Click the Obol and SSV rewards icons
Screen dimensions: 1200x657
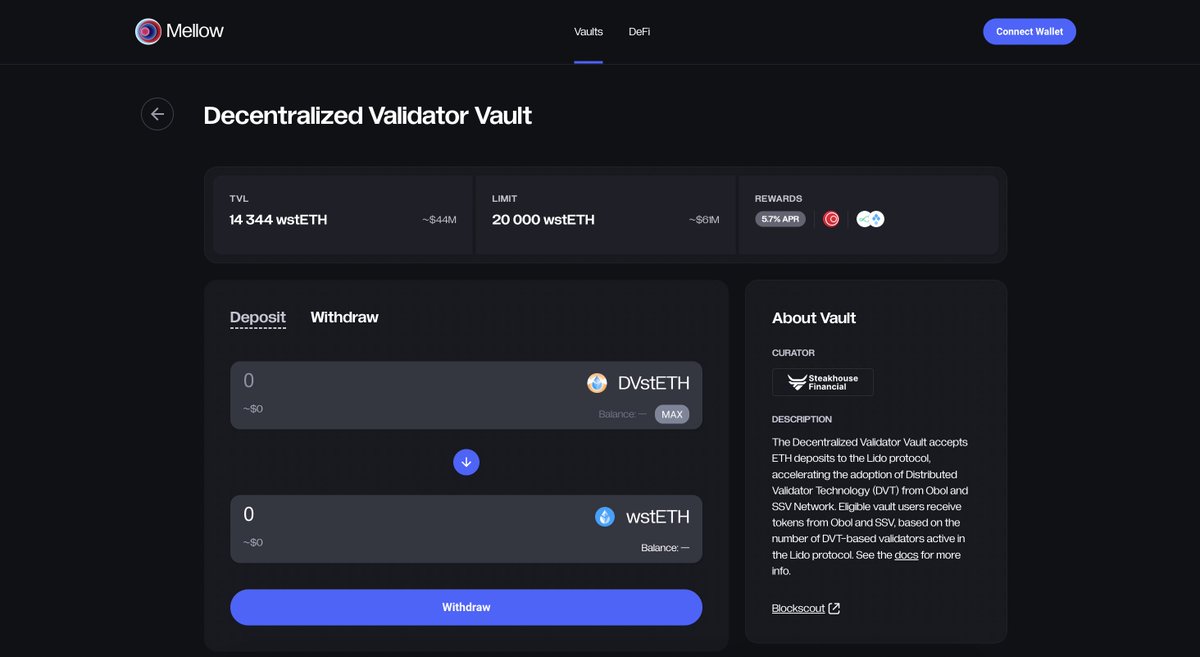tap(870, 219)
